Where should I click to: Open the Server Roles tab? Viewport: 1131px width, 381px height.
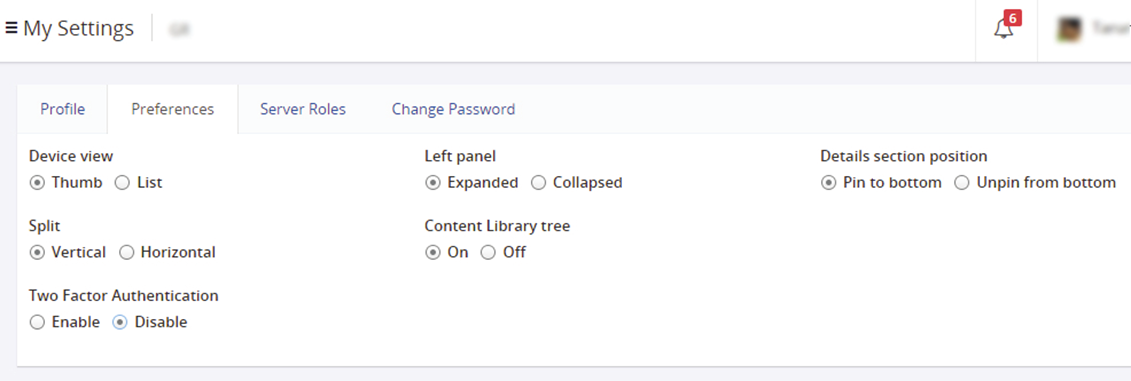303,109
